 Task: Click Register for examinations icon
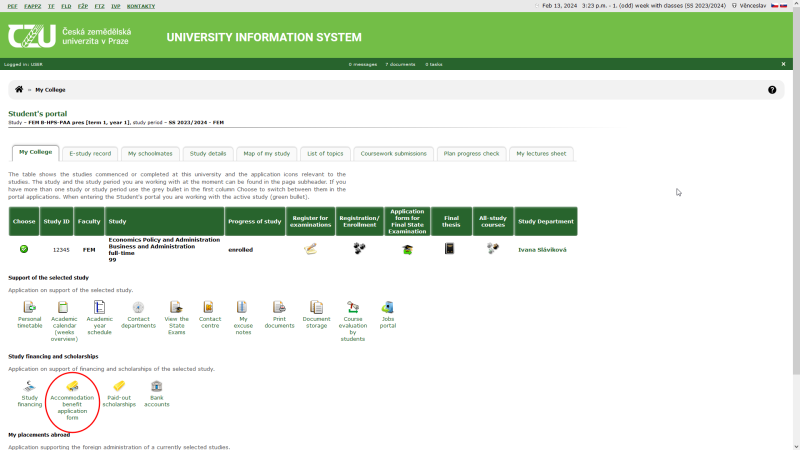(310, 249)
